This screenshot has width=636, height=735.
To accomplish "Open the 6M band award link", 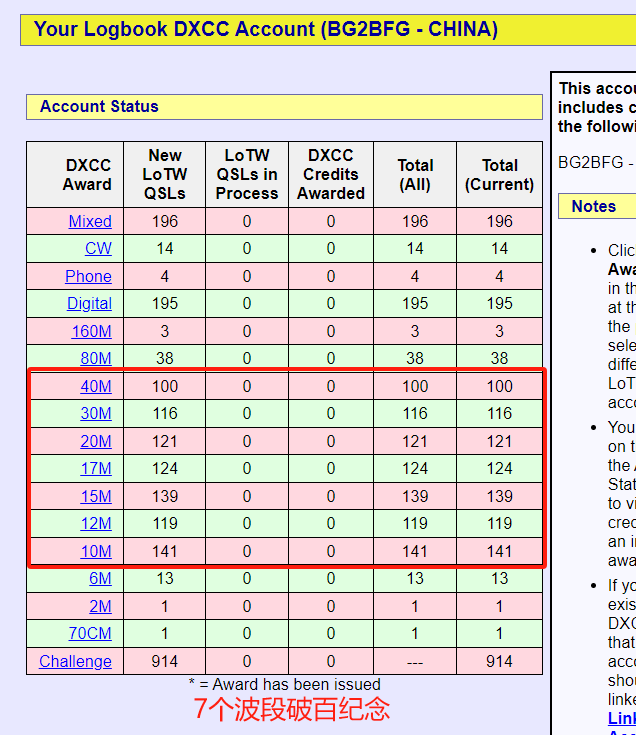I will click(100, 578).
